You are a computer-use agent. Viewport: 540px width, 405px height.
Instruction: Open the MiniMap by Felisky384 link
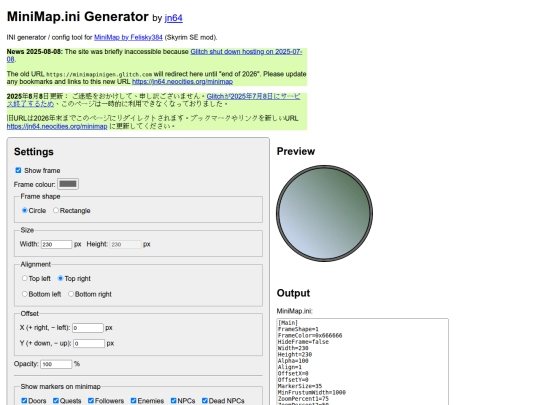click(x=128, y=37)
